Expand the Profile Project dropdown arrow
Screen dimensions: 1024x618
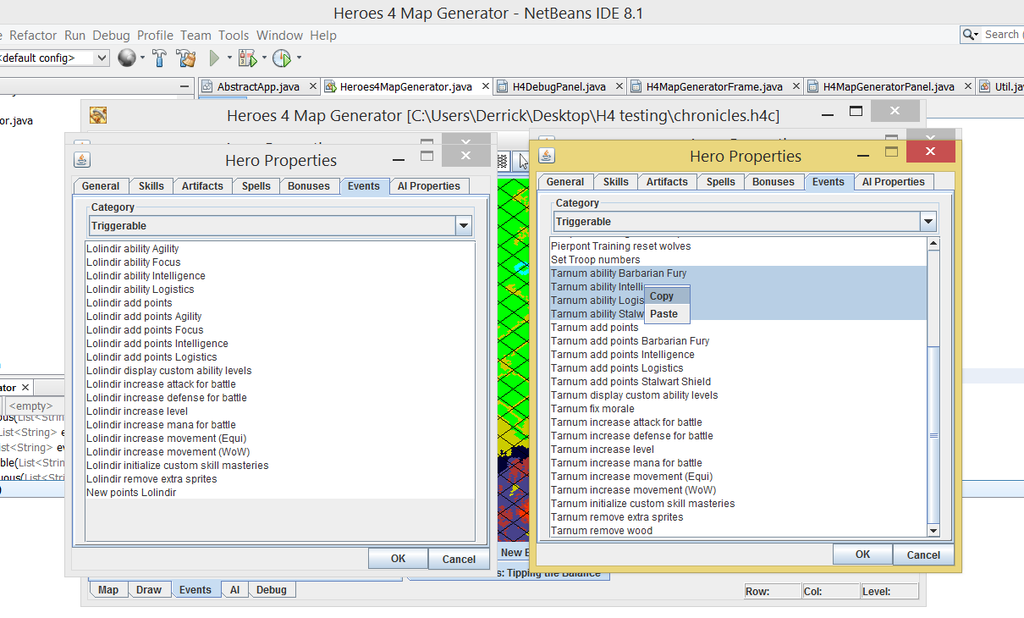click(298, 57)
